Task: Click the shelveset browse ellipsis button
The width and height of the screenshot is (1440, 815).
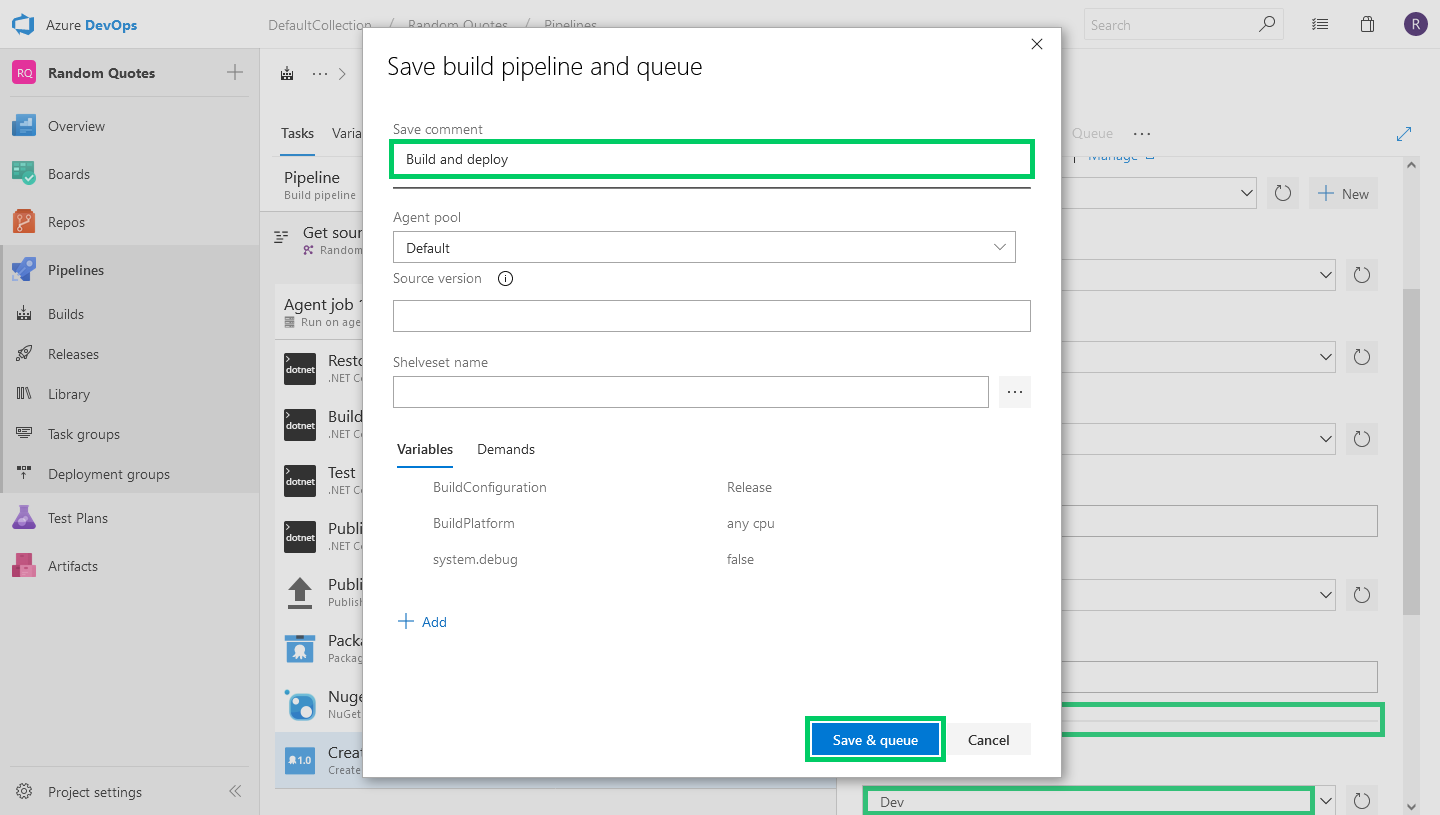Action: pos(1014,392)
